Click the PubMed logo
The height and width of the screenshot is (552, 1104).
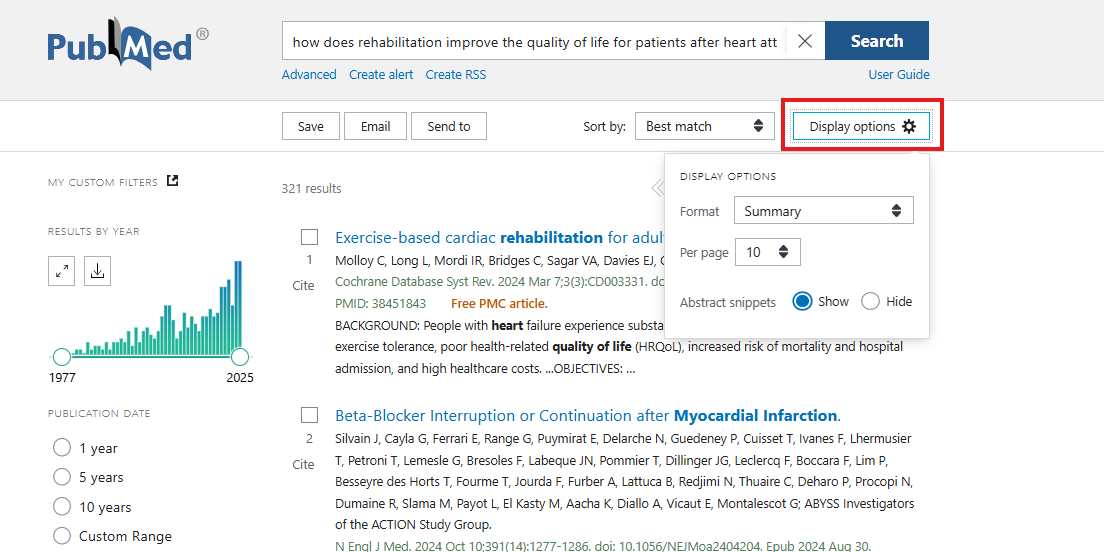pos(128,45)
